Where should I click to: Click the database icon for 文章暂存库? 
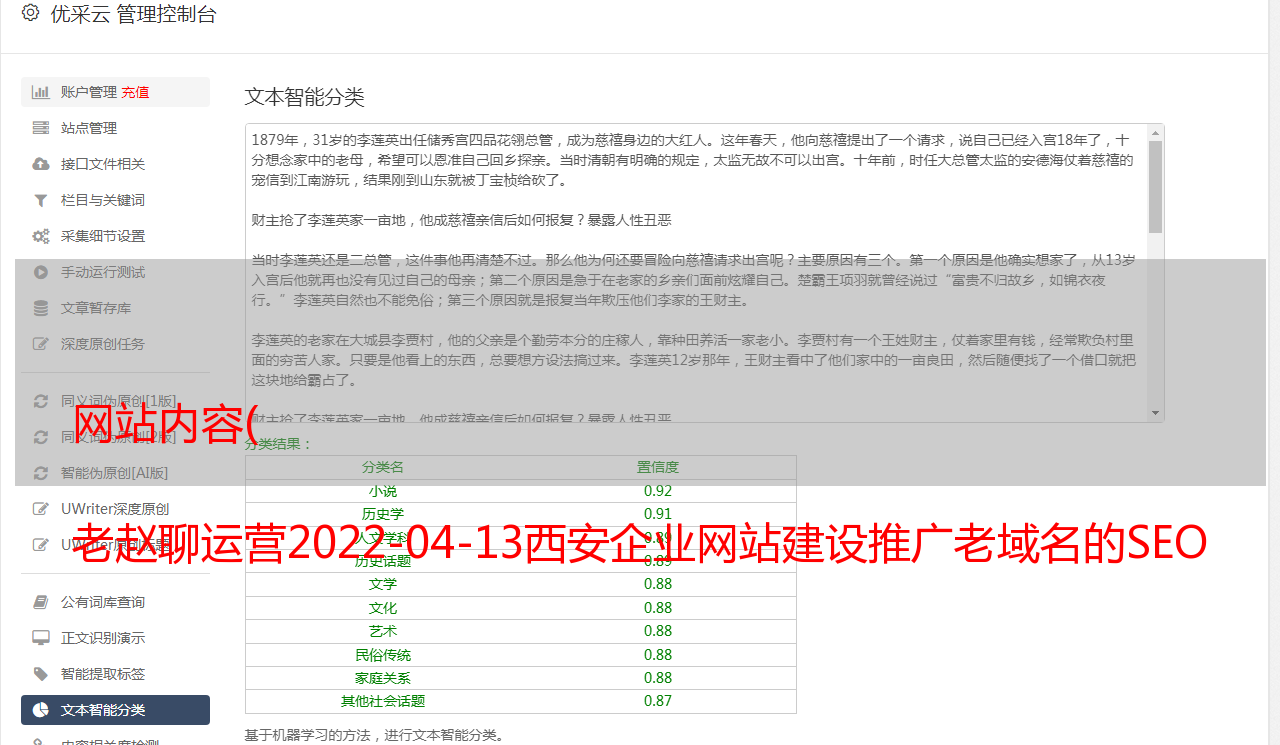coord(41,308)
